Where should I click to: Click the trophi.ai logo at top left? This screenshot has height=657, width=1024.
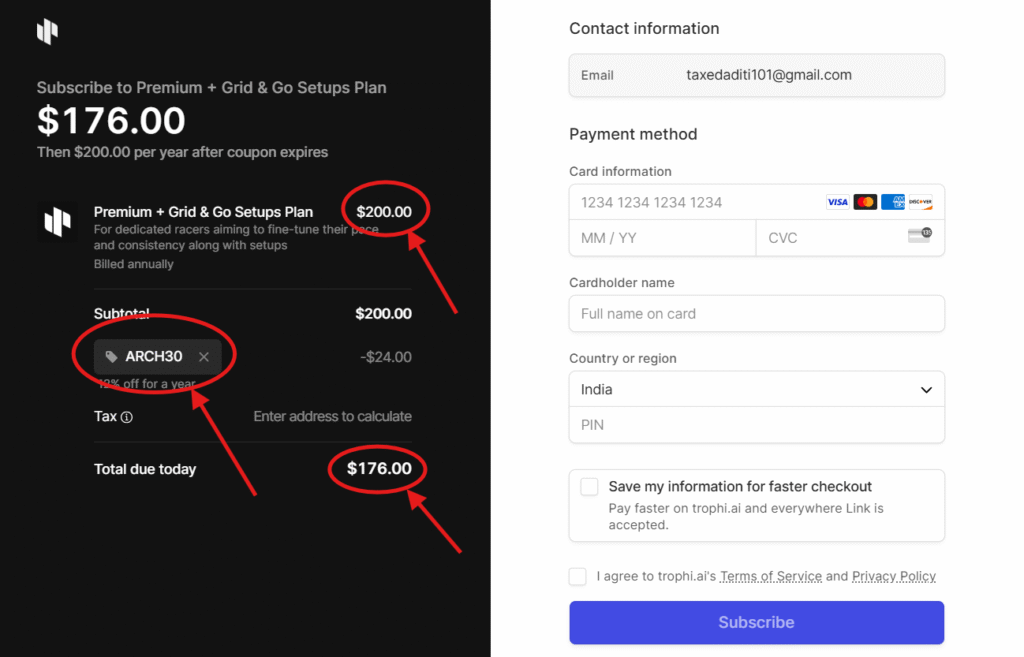coord(48,31)
